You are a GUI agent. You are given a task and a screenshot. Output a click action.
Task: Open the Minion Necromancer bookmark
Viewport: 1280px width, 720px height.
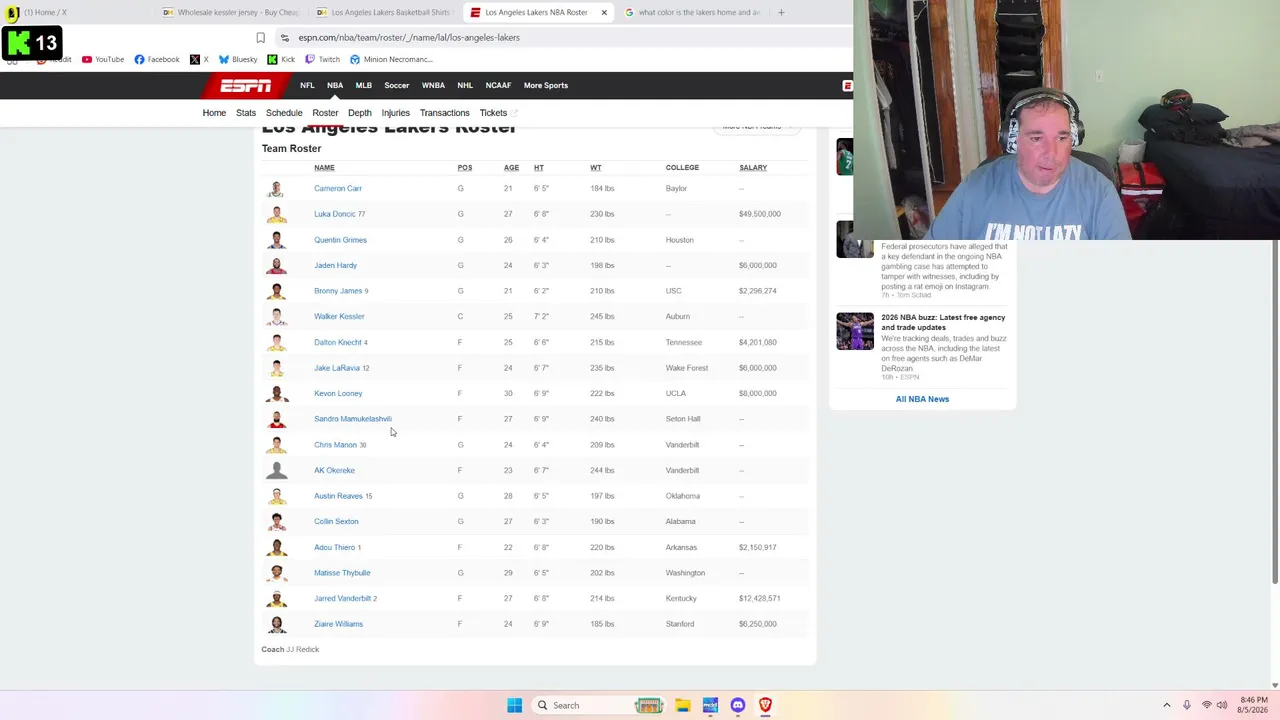tap(391, 59)
